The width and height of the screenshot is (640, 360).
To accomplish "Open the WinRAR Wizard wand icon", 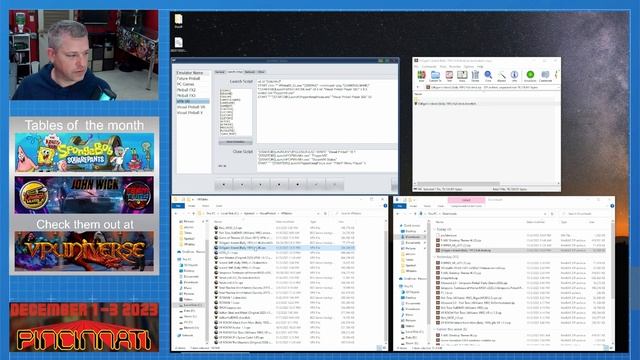I will (x=501, y=75).
